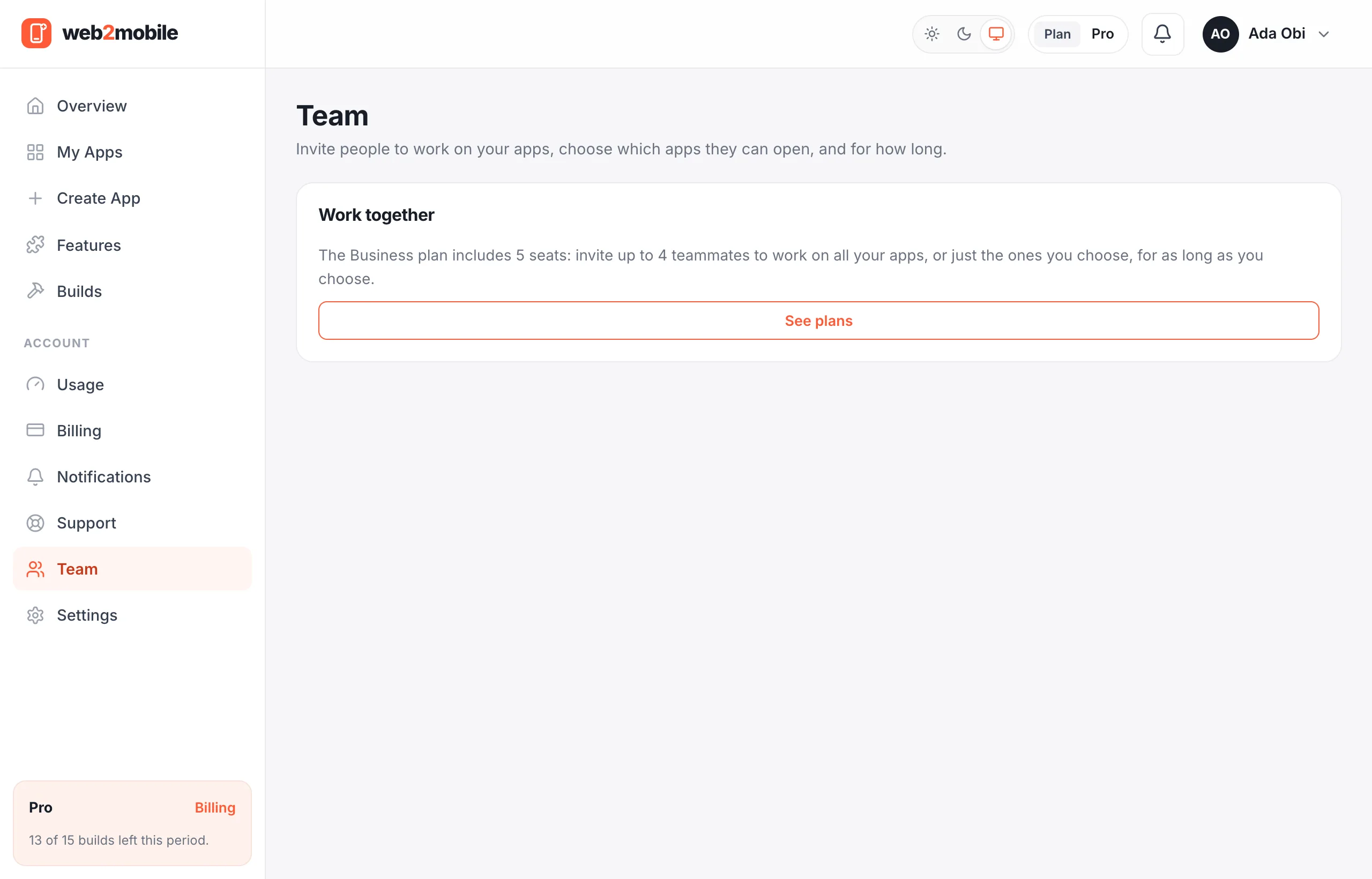The width and height of the screenshot is (1372, 879).
Task: Click the Overview home icon
Action: (35, 106)
